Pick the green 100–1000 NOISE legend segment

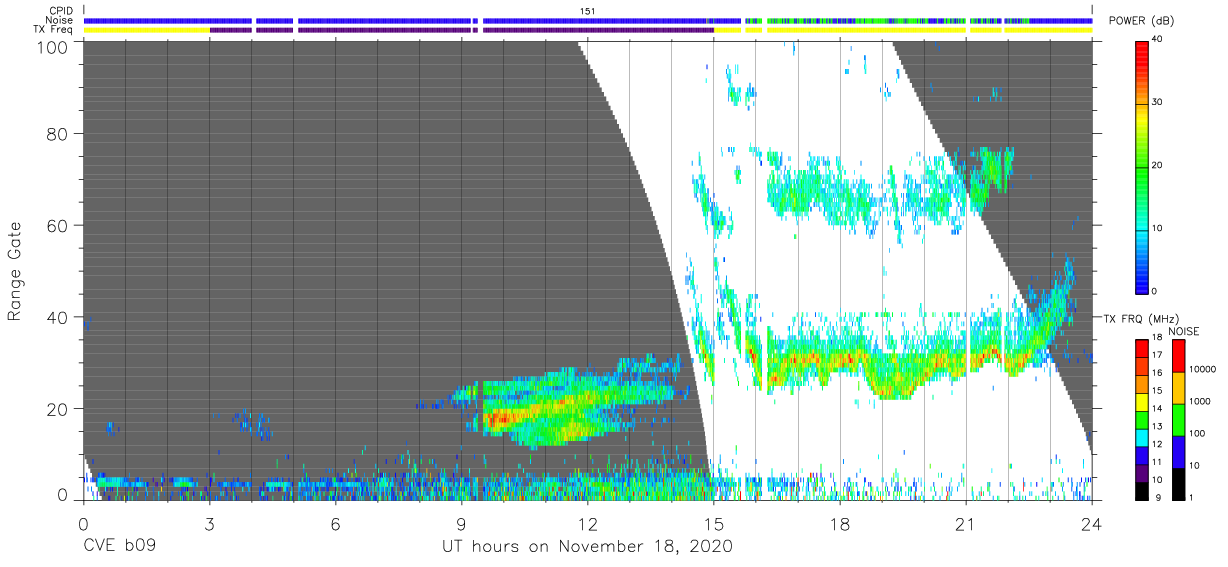coord(1177,419)
